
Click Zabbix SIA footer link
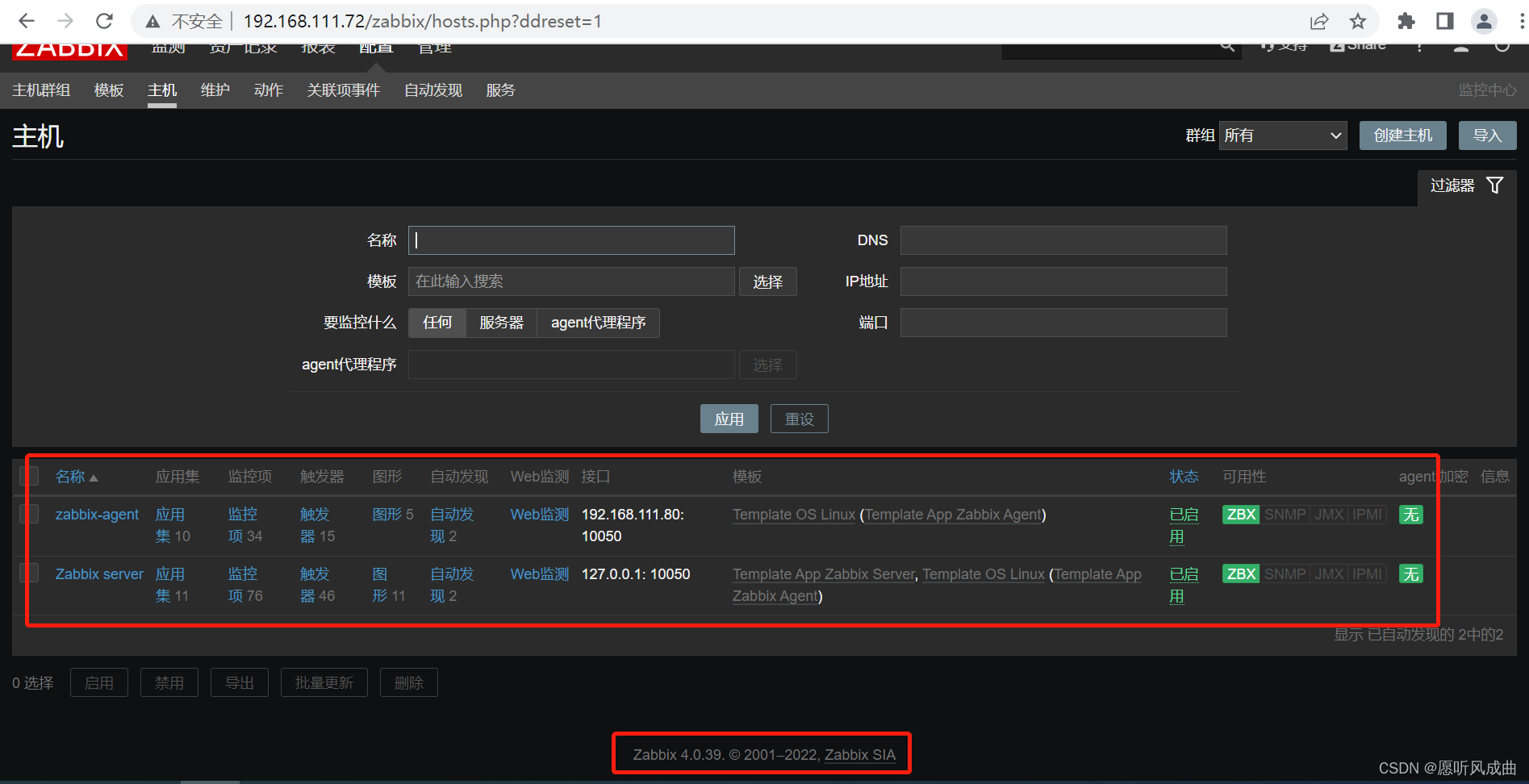(860, 755)
